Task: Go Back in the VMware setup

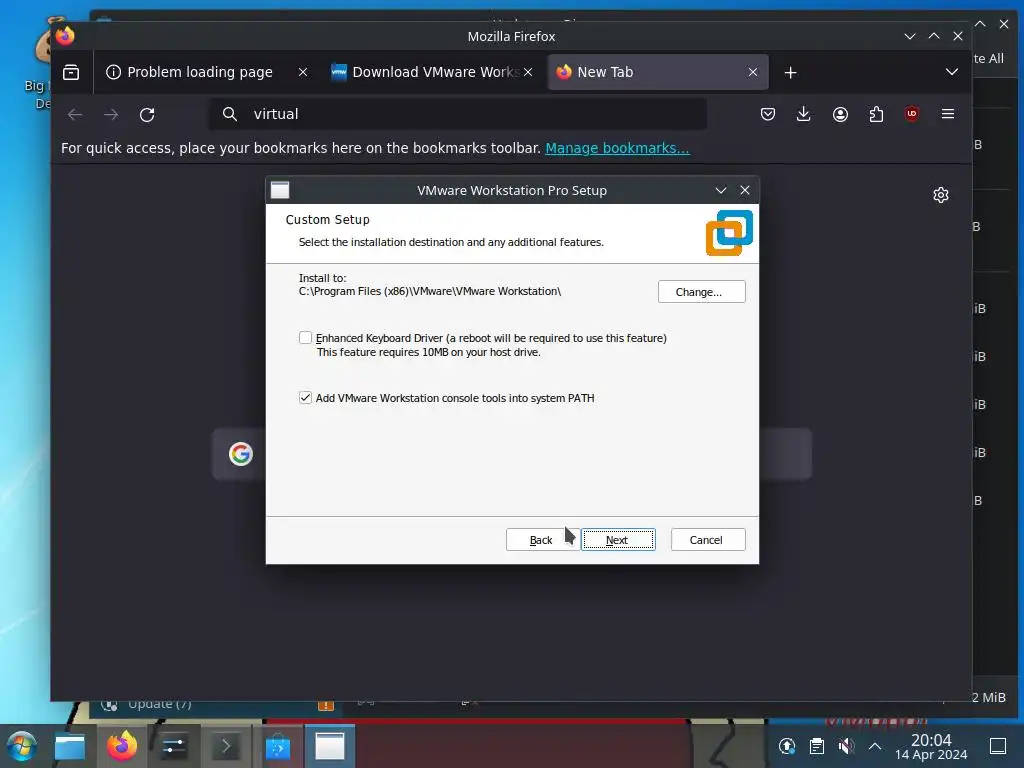Action: [x=541, y=540]
